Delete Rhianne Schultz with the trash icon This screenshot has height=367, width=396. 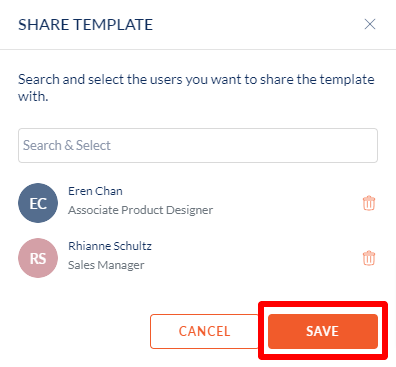369,258
